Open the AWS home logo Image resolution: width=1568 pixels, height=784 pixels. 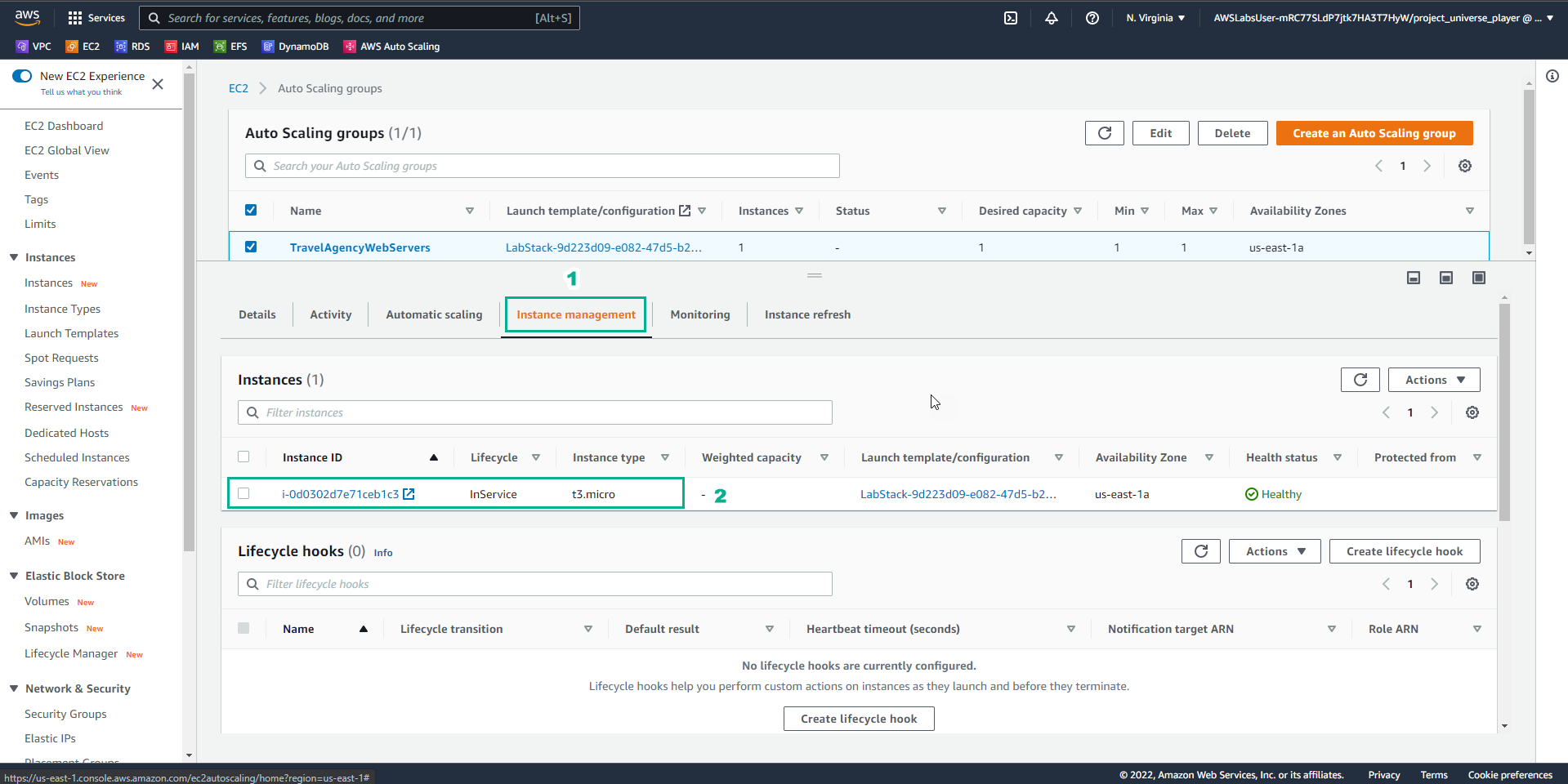point(27,17)
